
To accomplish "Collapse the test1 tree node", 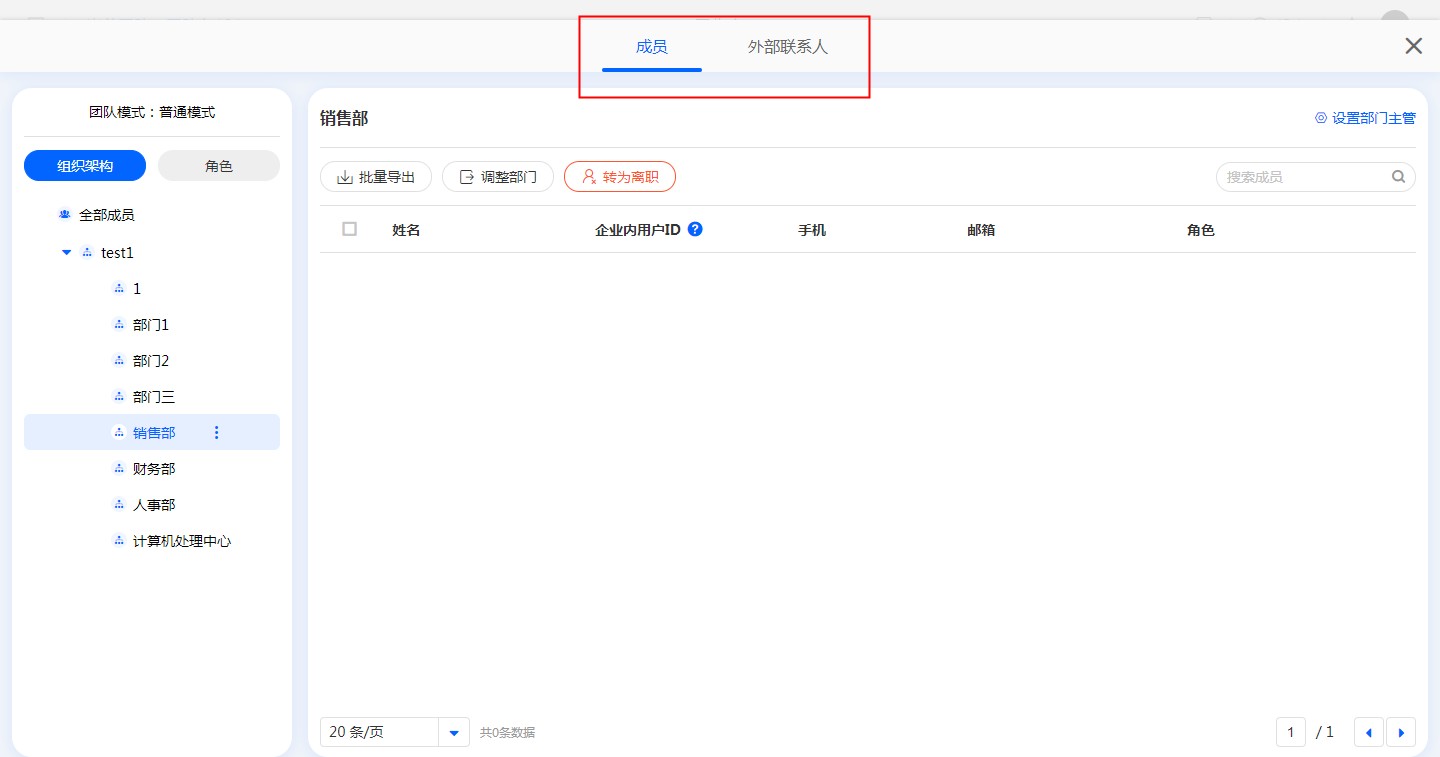I will coord(67,253).
